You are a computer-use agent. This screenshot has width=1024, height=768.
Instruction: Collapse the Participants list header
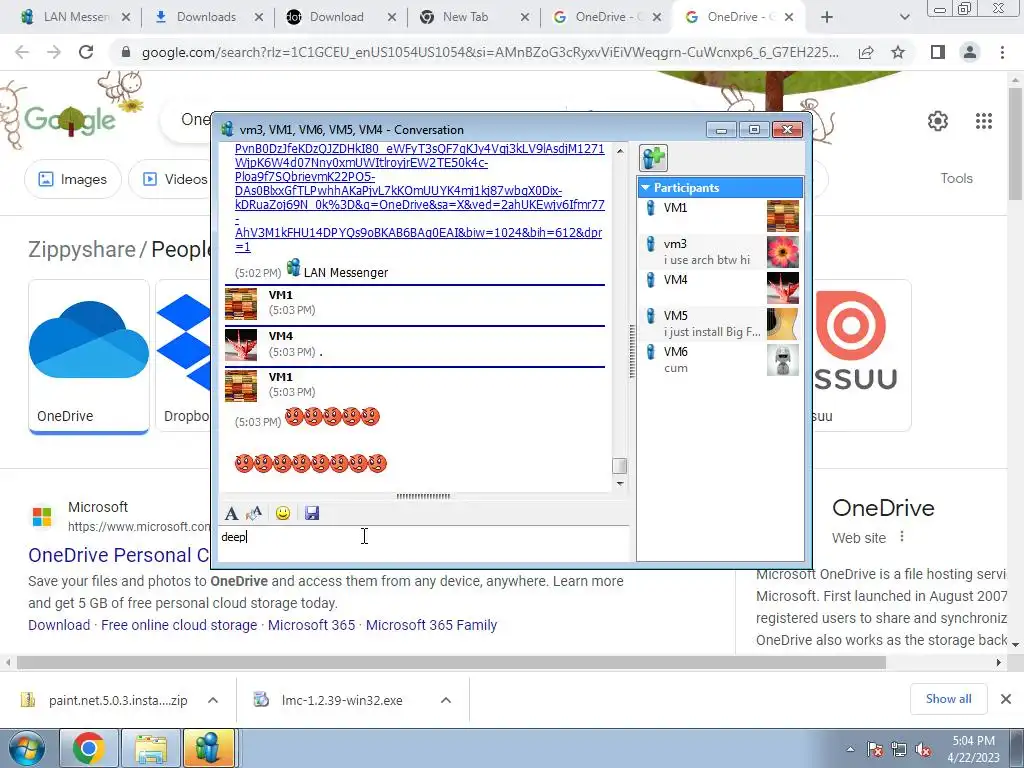tap(720, 187)
